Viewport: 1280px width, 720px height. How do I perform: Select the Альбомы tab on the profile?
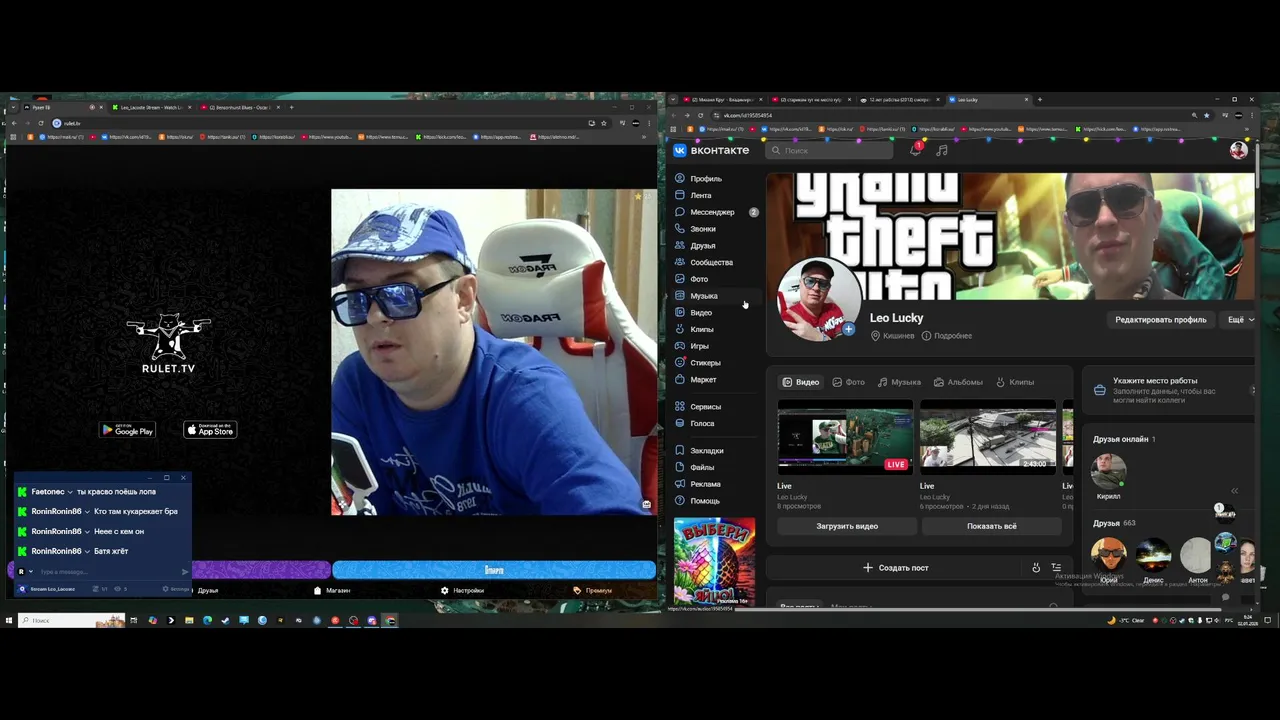(958, 382)
